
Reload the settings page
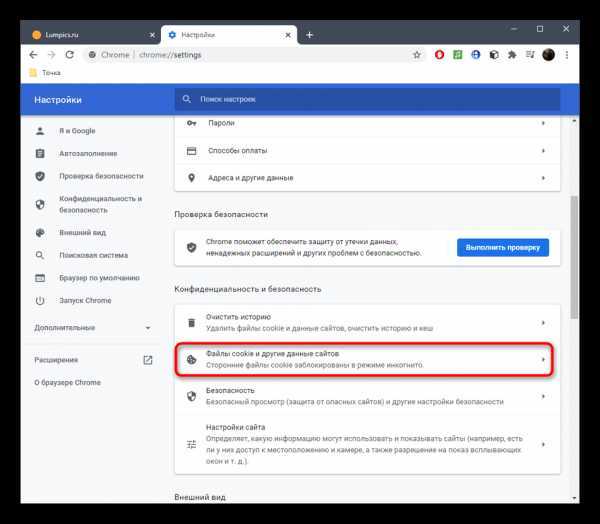pyautogui.click(x=70, y=55)
